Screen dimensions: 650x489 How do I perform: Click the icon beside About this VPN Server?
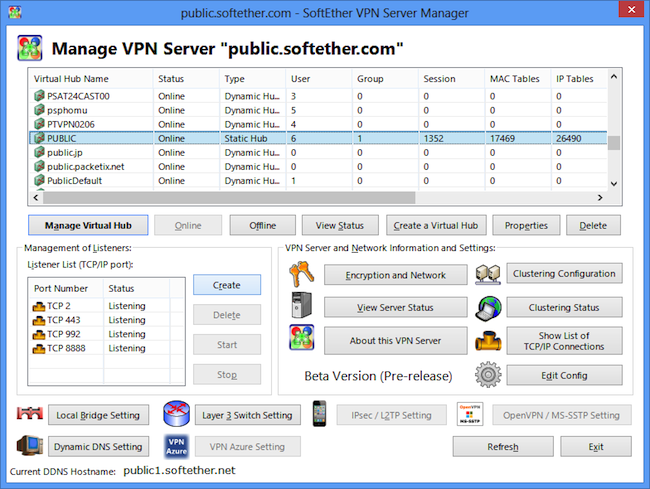[x=301, y=337]
